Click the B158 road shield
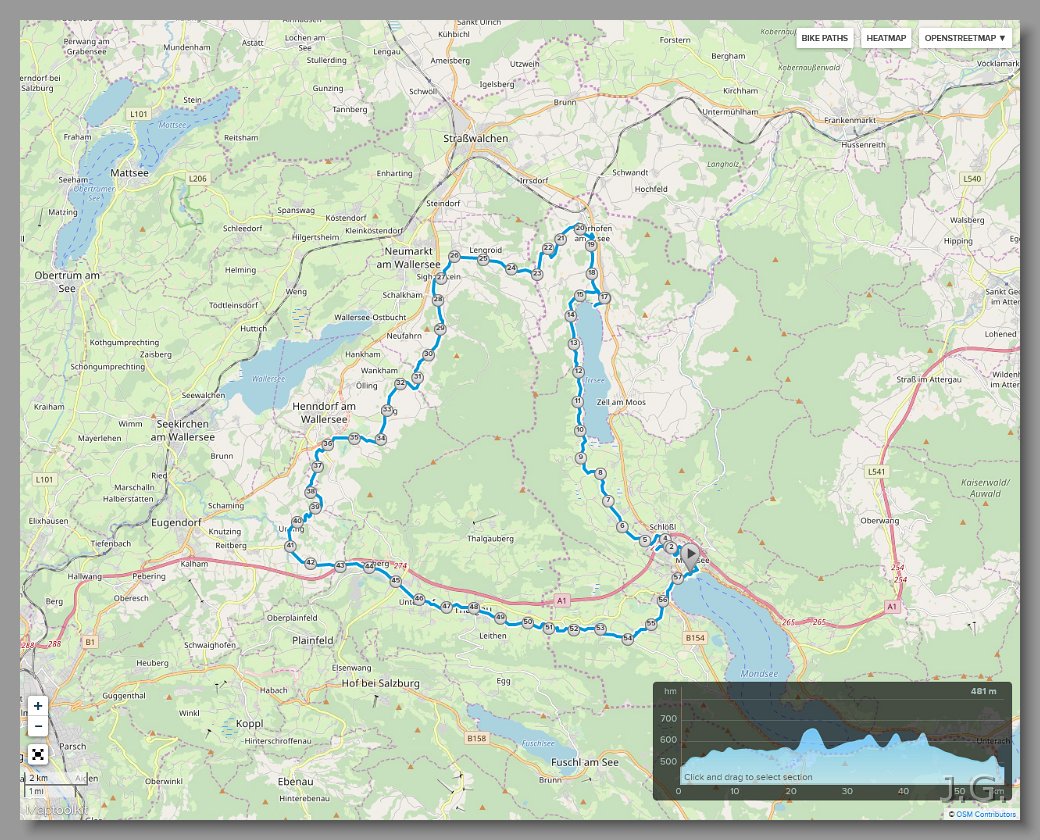Screen dimensions: 1040x840 click(x=476, y=738)
